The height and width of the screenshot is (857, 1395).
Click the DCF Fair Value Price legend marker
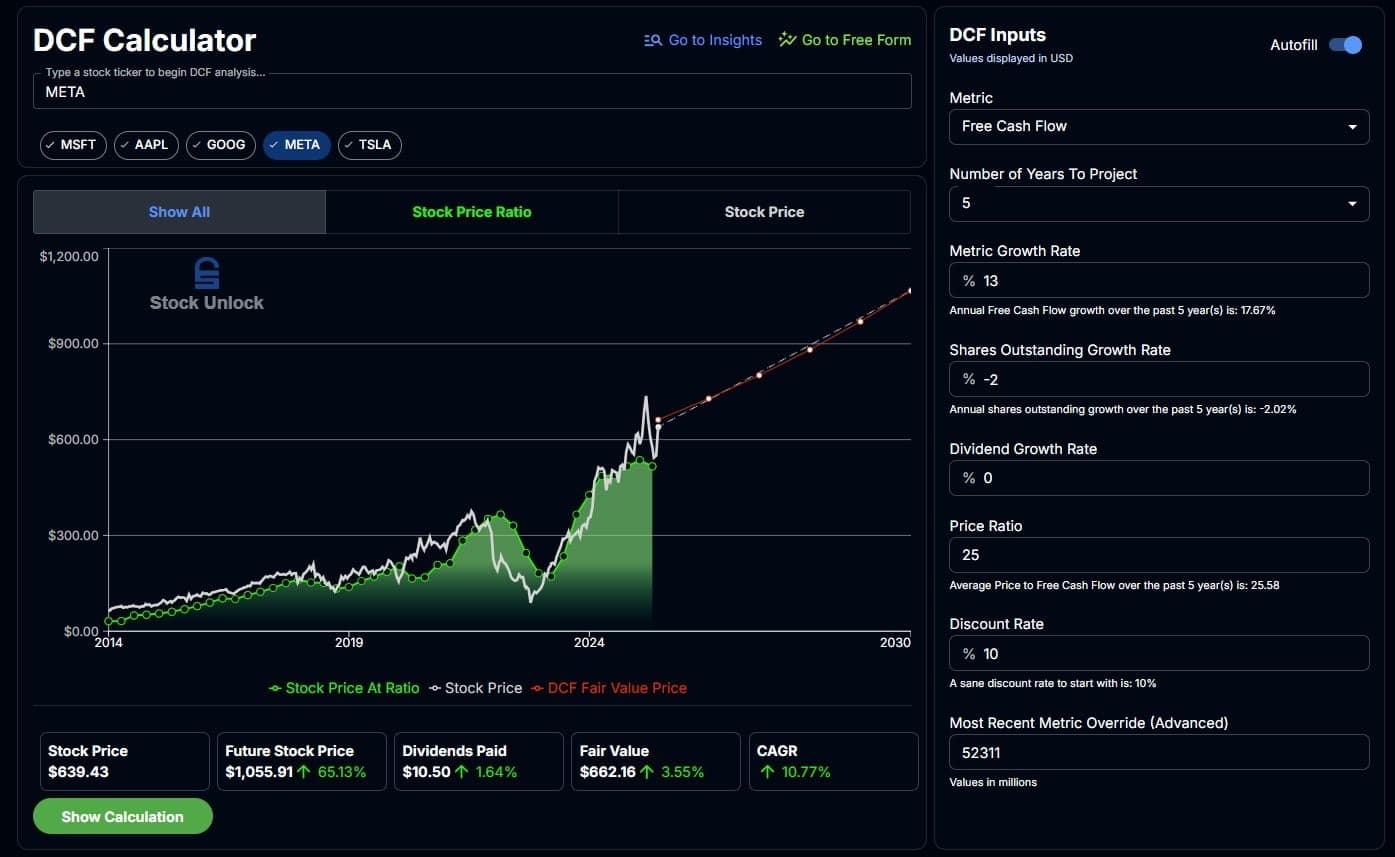pyautogui.click(x=538, y=688)
